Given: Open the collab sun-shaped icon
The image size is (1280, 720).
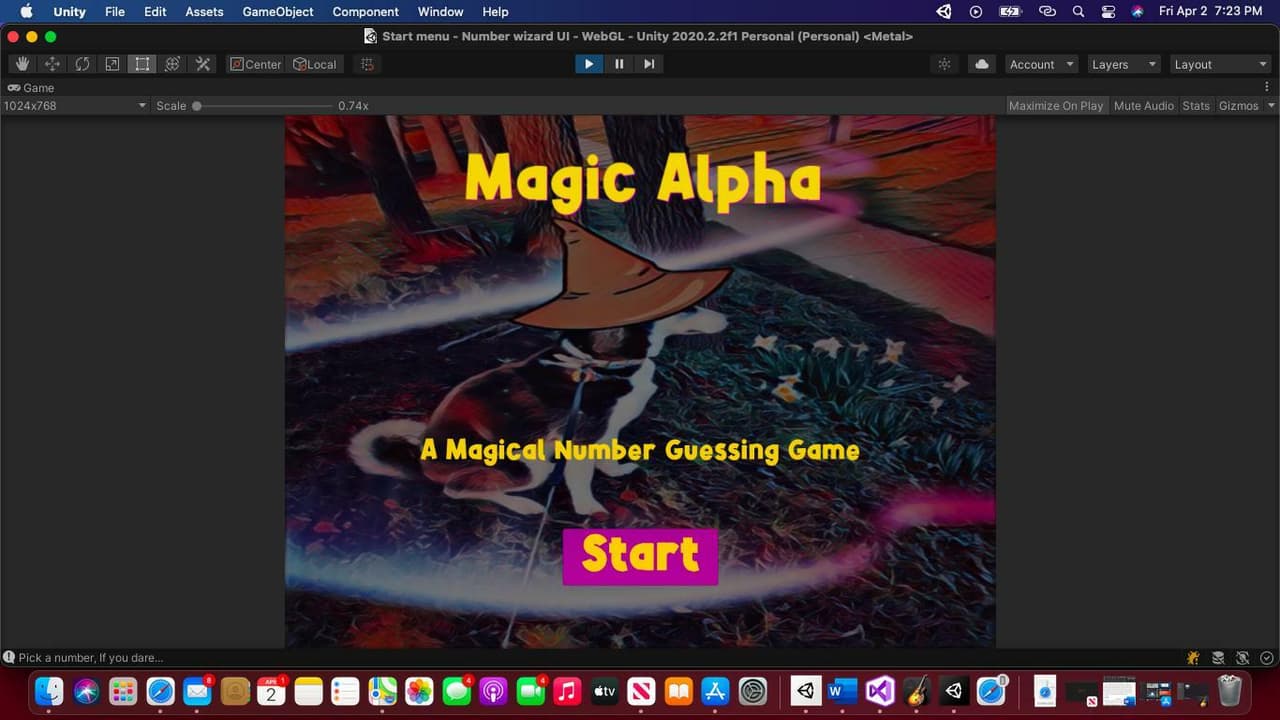Looking at the screenshot, I should coord(944,64).
